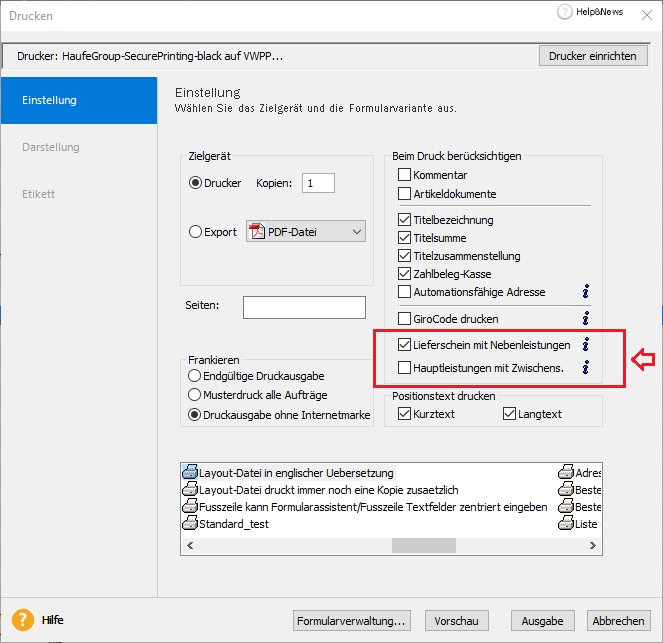Click info icon next to GiroCode drucken
Screen dimensions: 663x643
[x=586, y=318]
